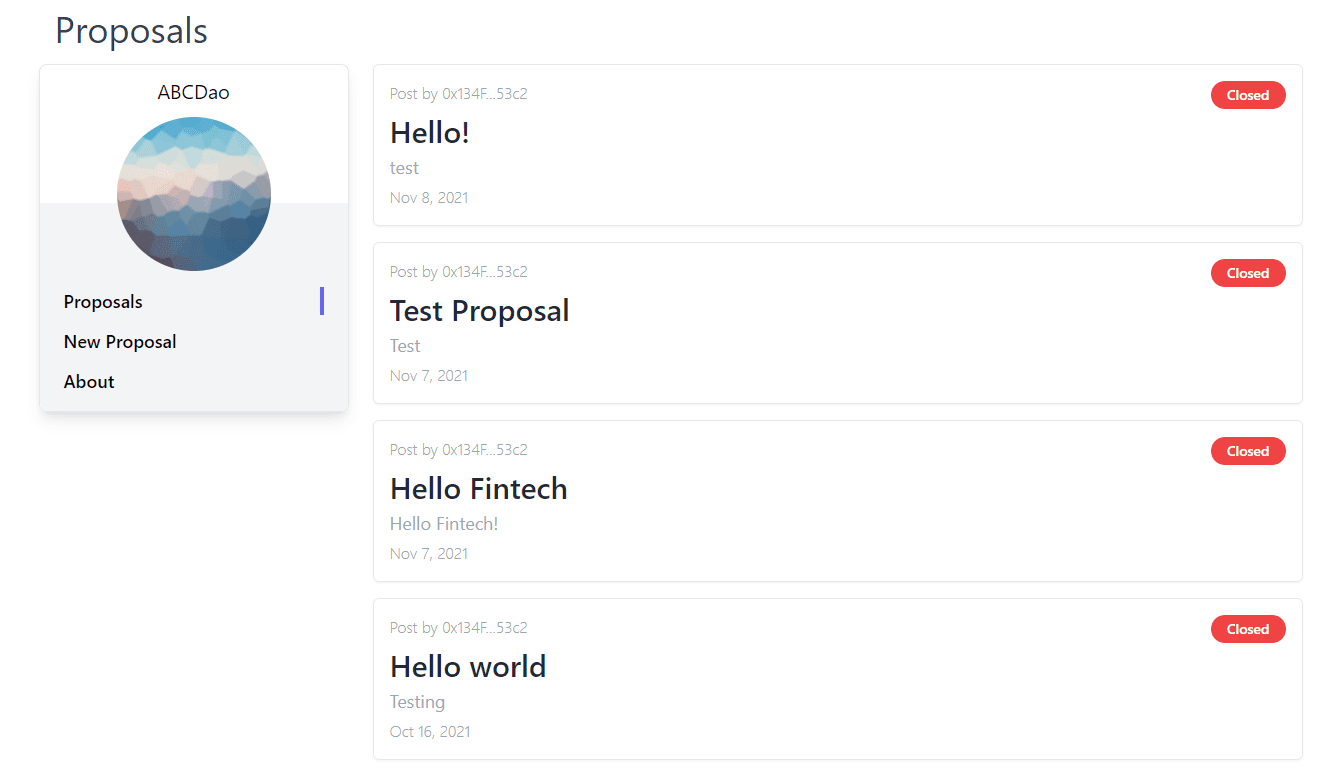Click author address on Hello! proposal

[485, 94]
